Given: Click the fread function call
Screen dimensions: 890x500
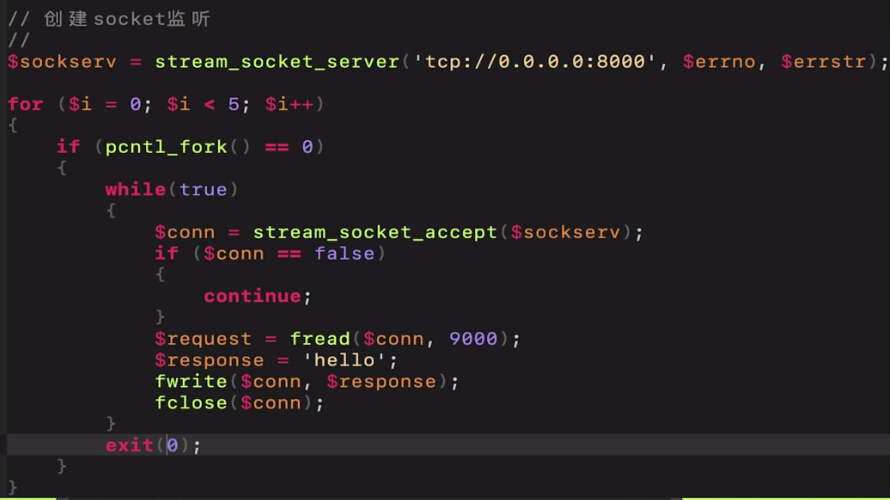Looking at the screenshot, I should [320, 339].
